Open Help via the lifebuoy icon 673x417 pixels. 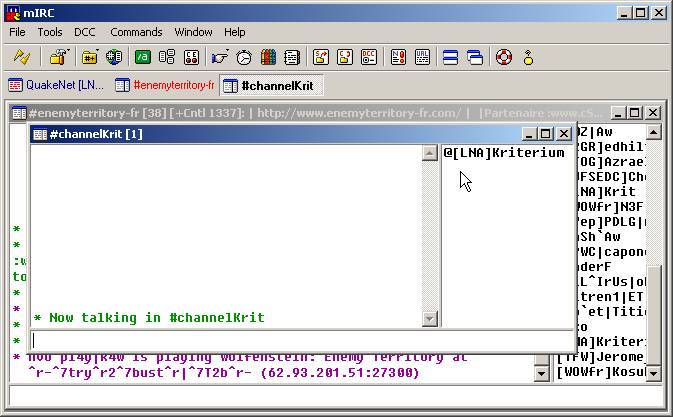[x=504, y=57]
